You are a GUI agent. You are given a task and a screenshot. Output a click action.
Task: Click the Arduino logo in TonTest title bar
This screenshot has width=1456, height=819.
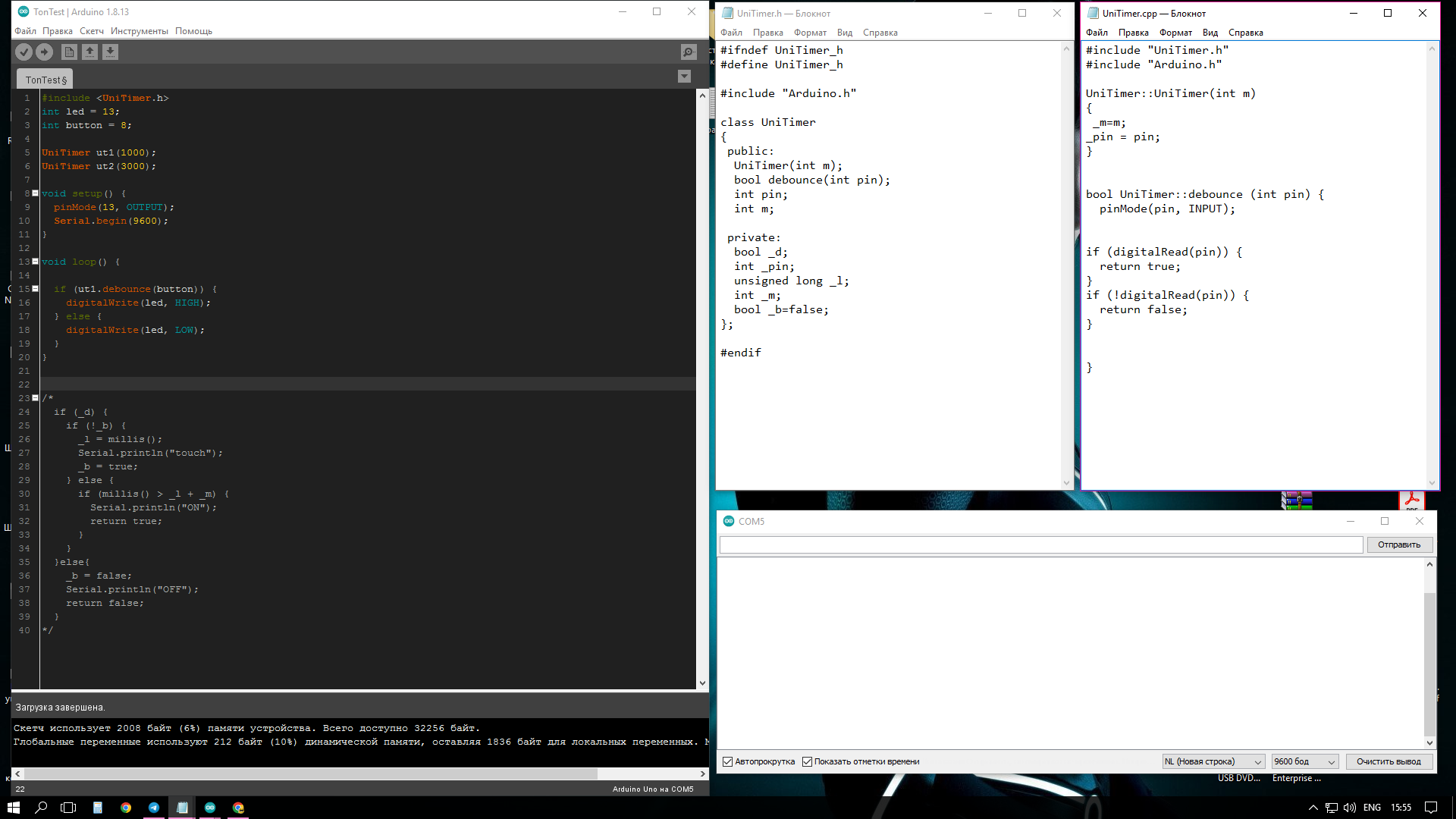(x=24, y=11)
